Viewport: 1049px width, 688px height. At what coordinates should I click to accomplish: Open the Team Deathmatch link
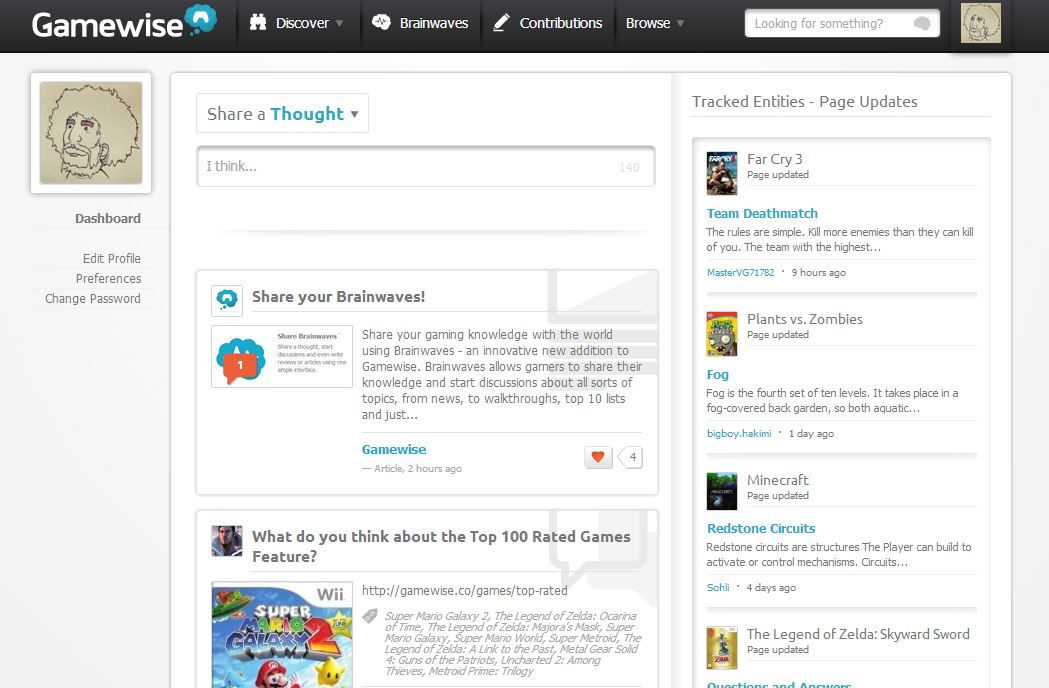pos(762,213)
